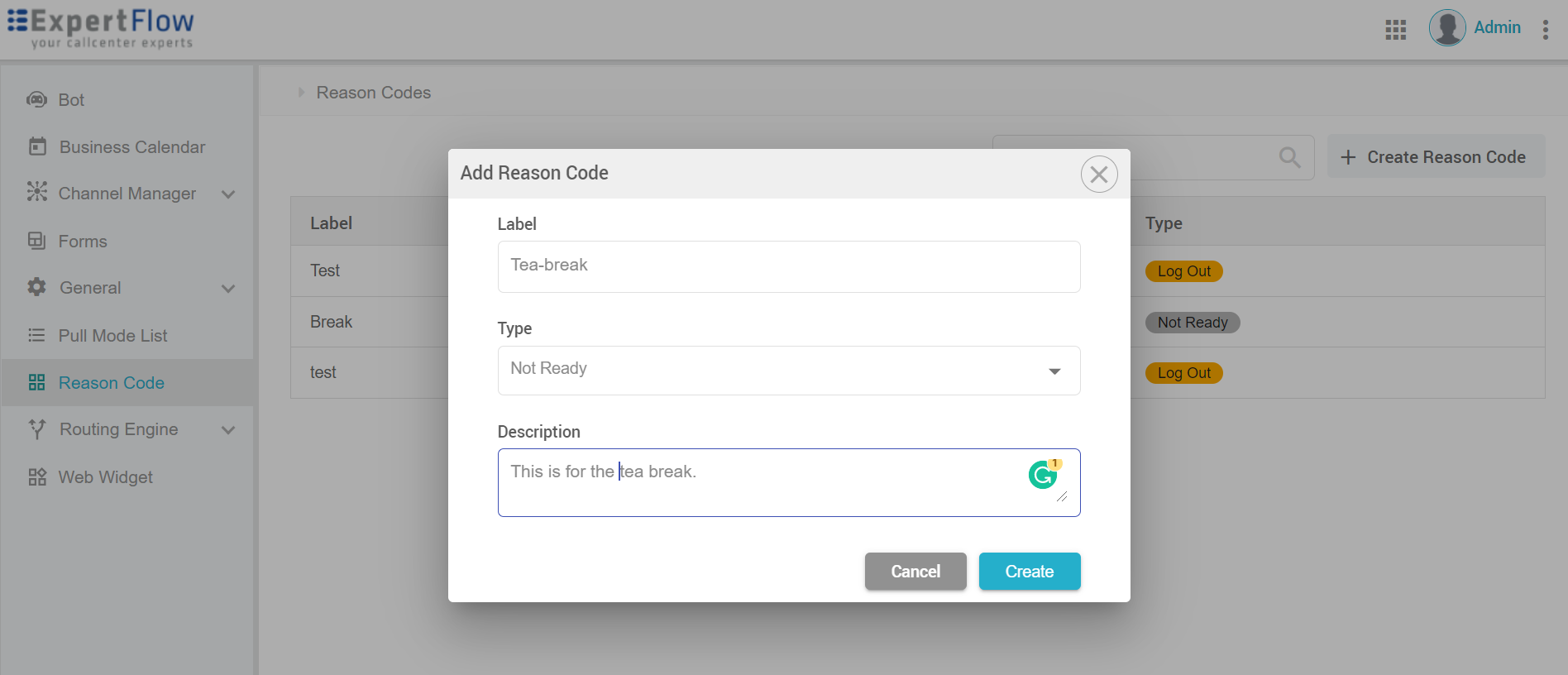
Task: Click the Grammarly icon in Description
Action: point(1043,475)
